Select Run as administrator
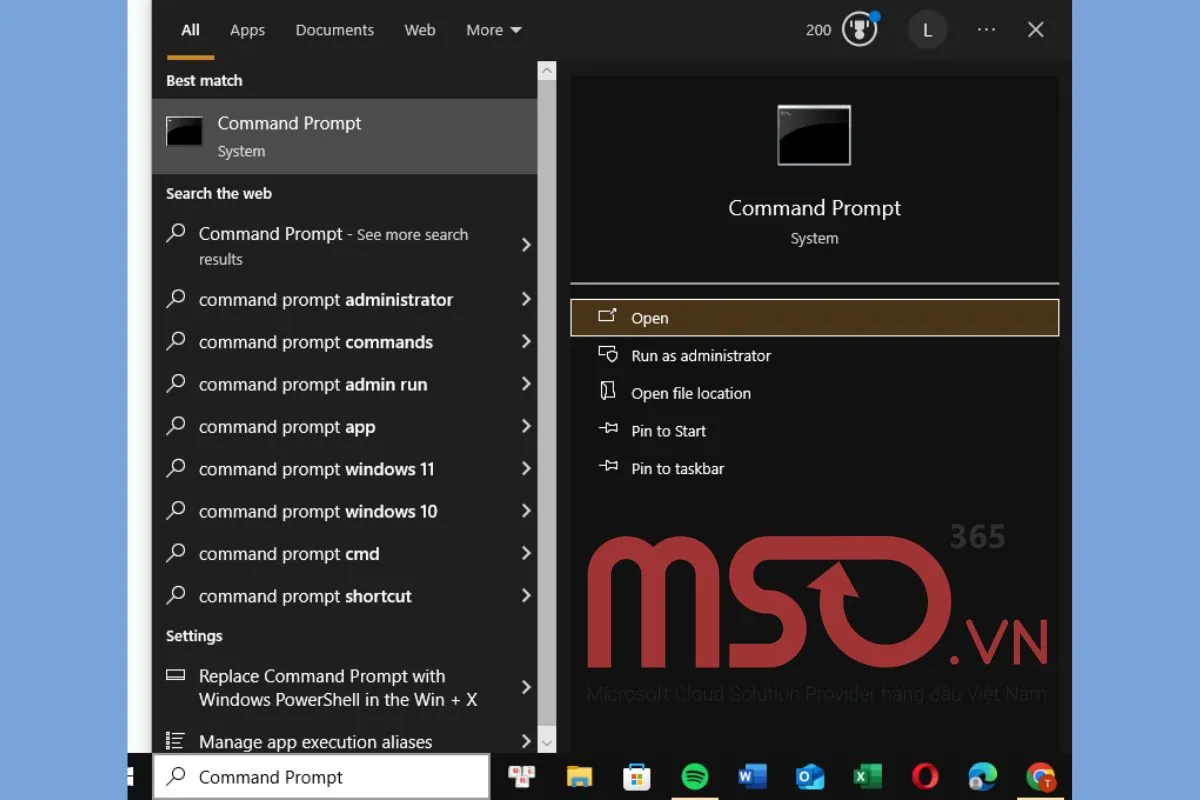Viewport: 1200px width, 800px height. [x=700, y=356]
